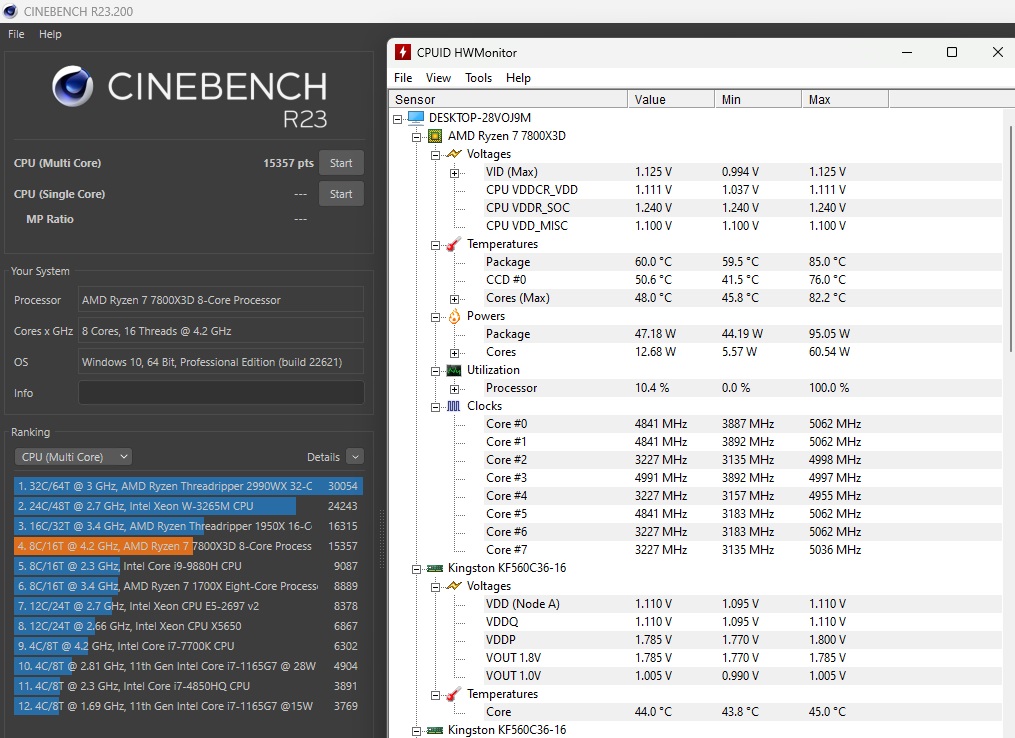Click the AMD Ryzen 7 7800X3D chip icon
The height and width of the screenshot is (738, 1015).
(435, 136)
